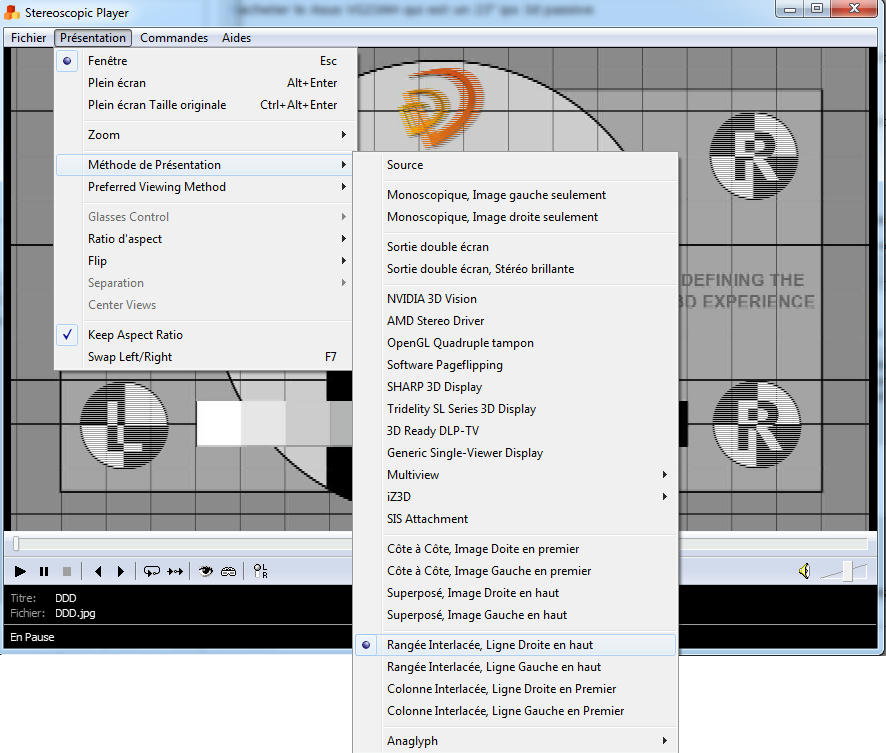Select Colonne Interlacée, Ligne Droite en Premier
The image size is (886, 753).
click(x=515, y=689)
